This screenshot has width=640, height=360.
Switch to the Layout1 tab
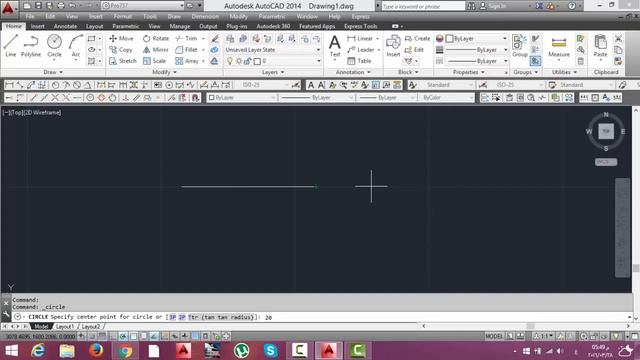[x=64, y=327]
